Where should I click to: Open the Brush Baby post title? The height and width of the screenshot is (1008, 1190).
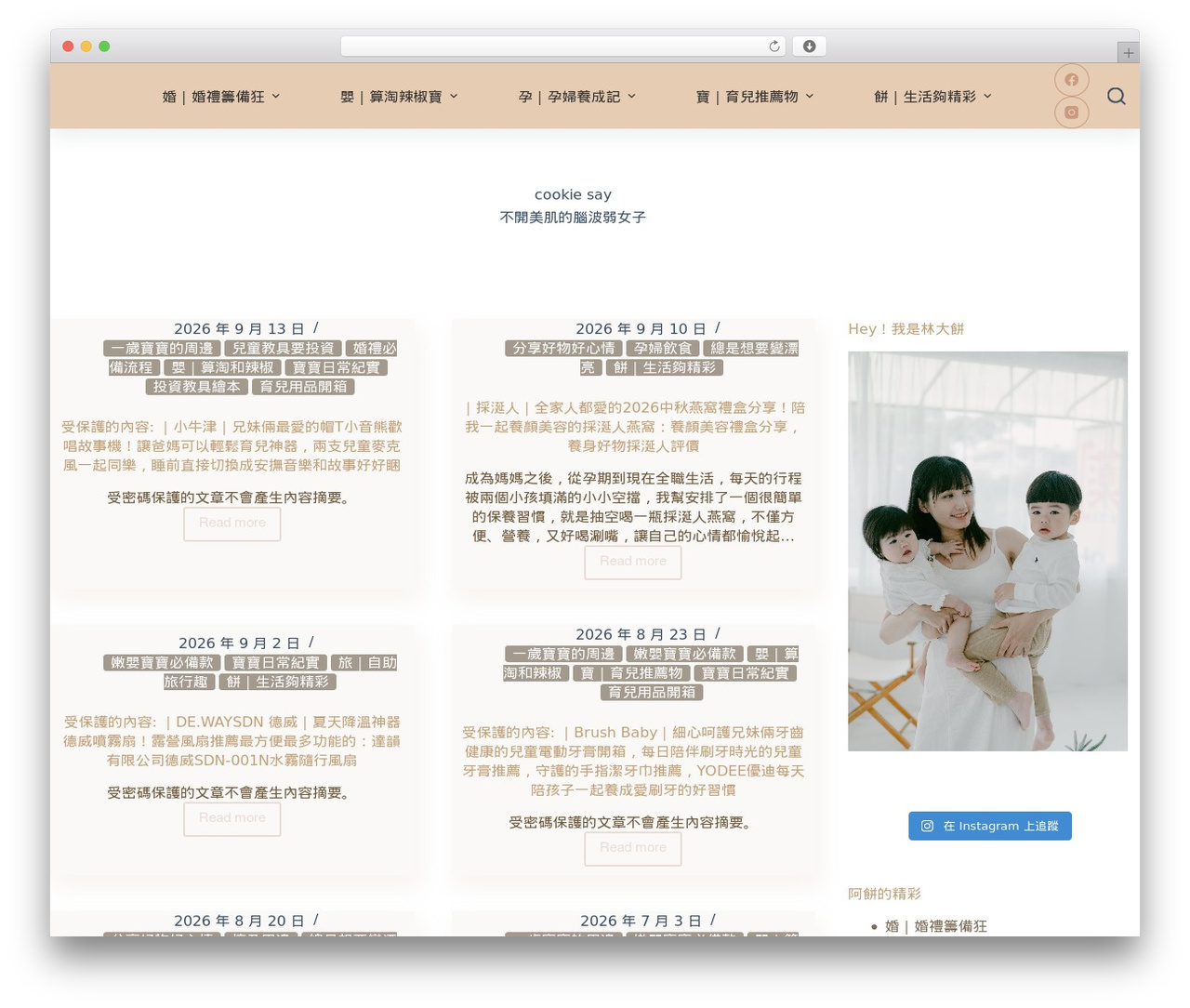pos(633,762)
